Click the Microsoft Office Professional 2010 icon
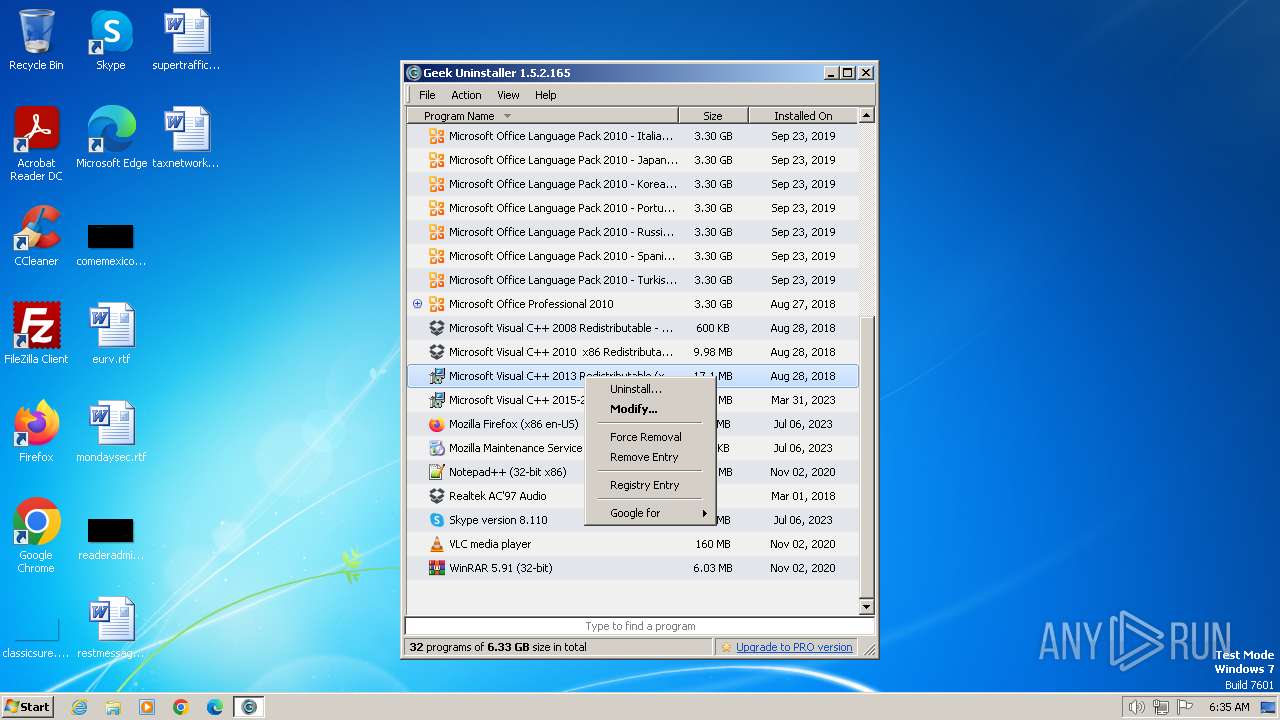Screen dimensions: 1280x720 436,304
